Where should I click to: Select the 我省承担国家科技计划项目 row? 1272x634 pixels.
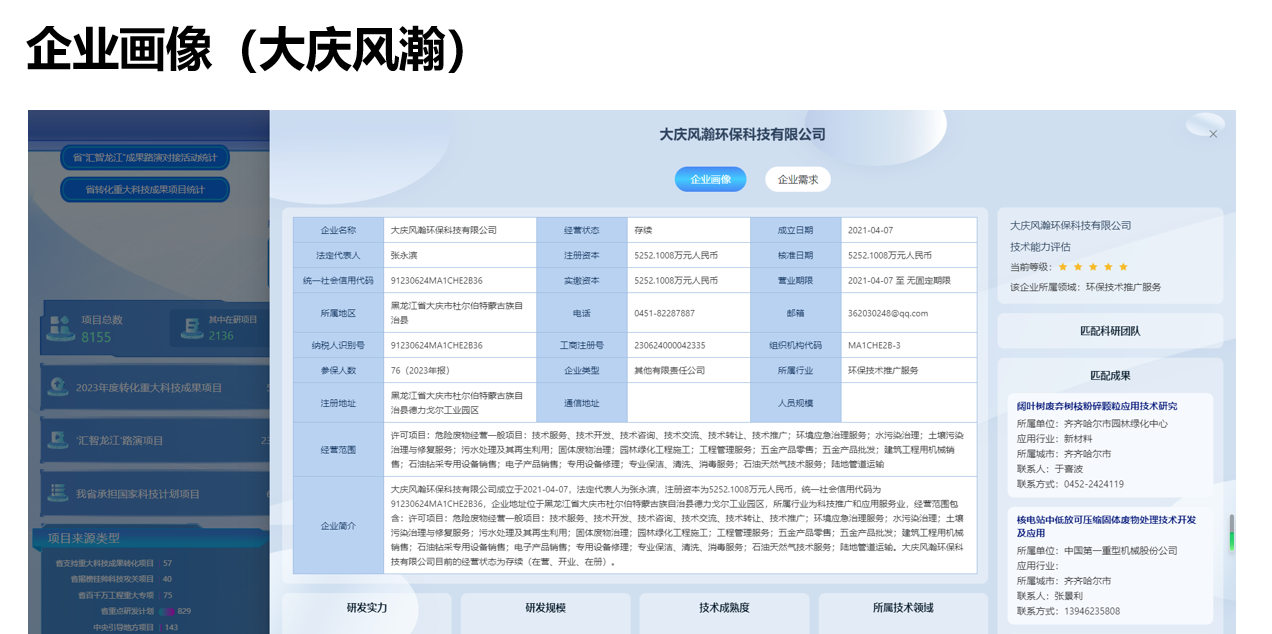pos(155,494)
